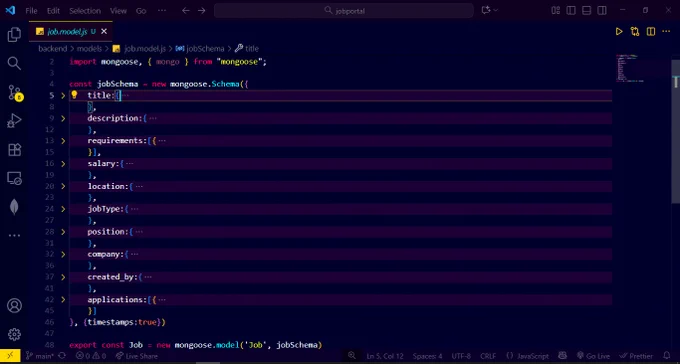Open changes compare icon in editor toolbar
The width and height of the screenshot is (680, 364).
coord(635,31)
